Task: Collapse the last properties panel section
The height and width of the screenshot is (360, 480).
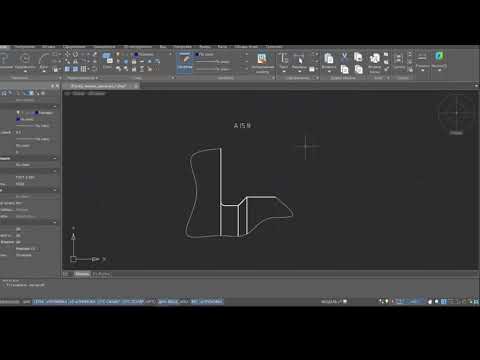Action: click(55, 222)
